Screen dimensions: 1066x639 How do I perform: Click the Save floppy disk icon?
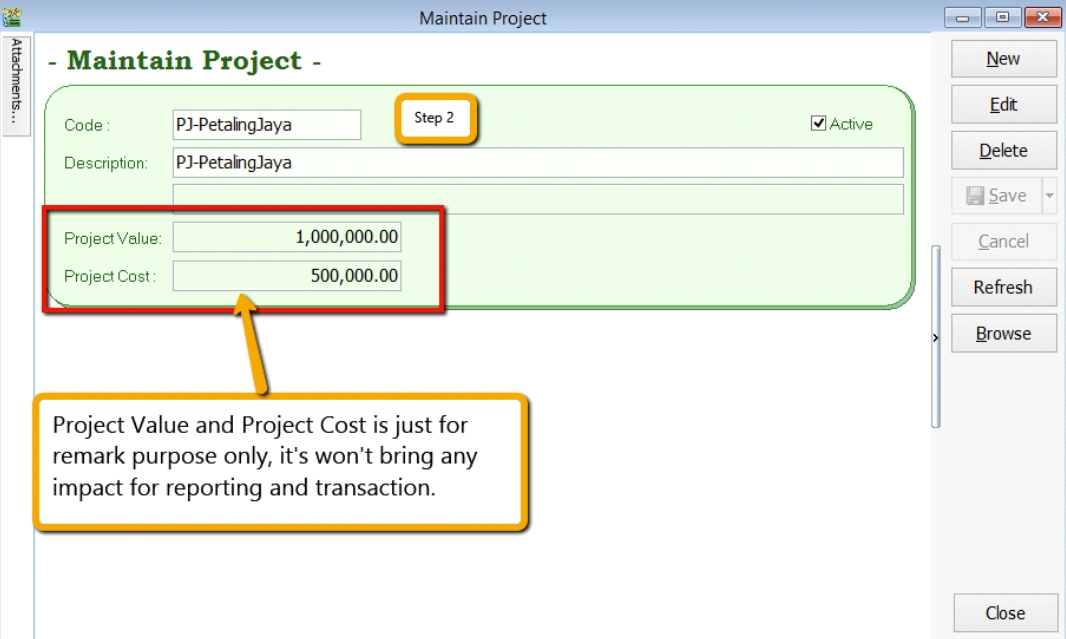pyautogui.click(x=975, y=196)
